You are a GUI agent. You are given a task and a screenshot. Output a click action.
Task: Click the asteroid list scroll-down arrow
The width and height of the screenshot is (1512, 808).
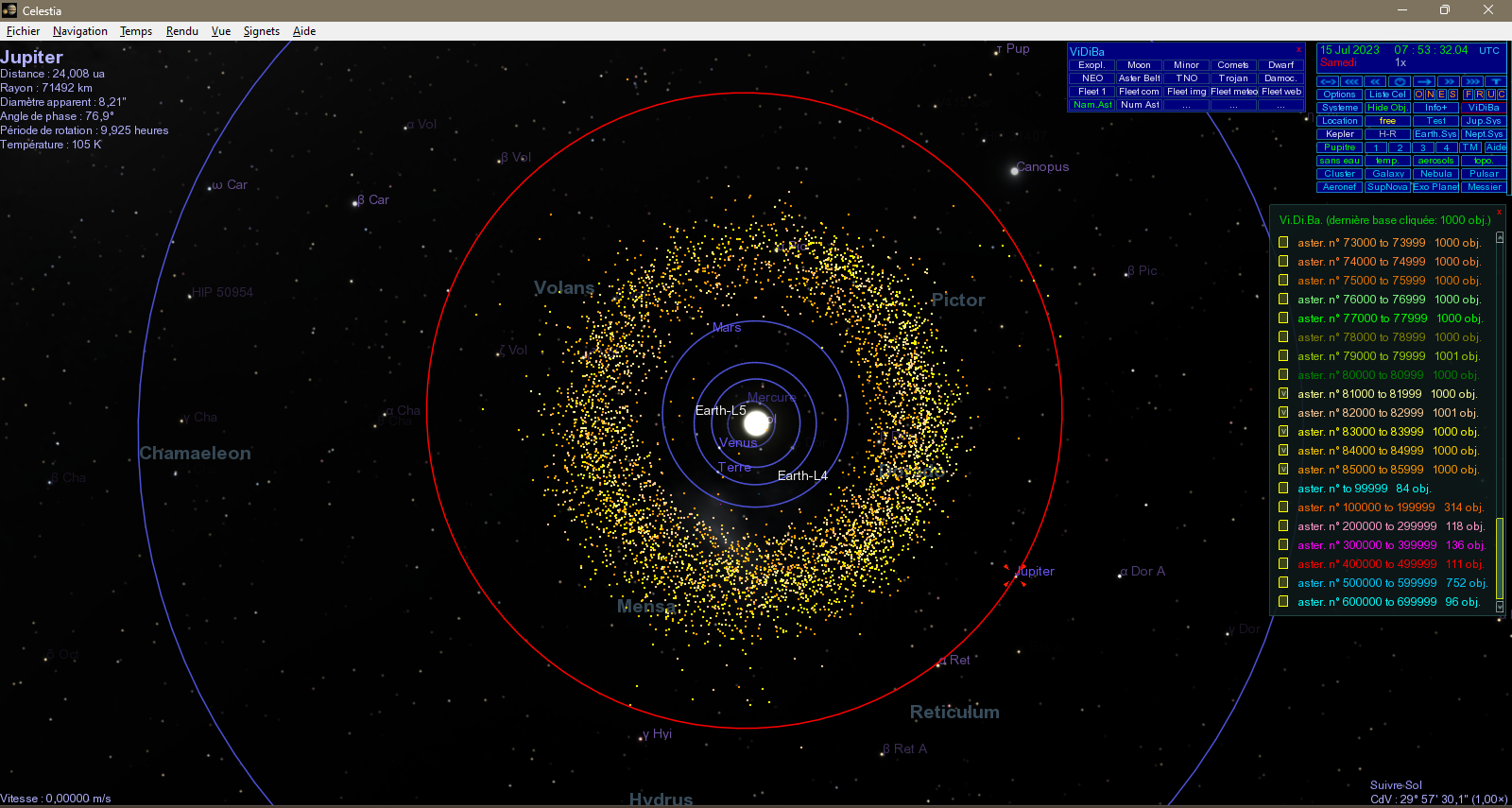(1500, 607)
